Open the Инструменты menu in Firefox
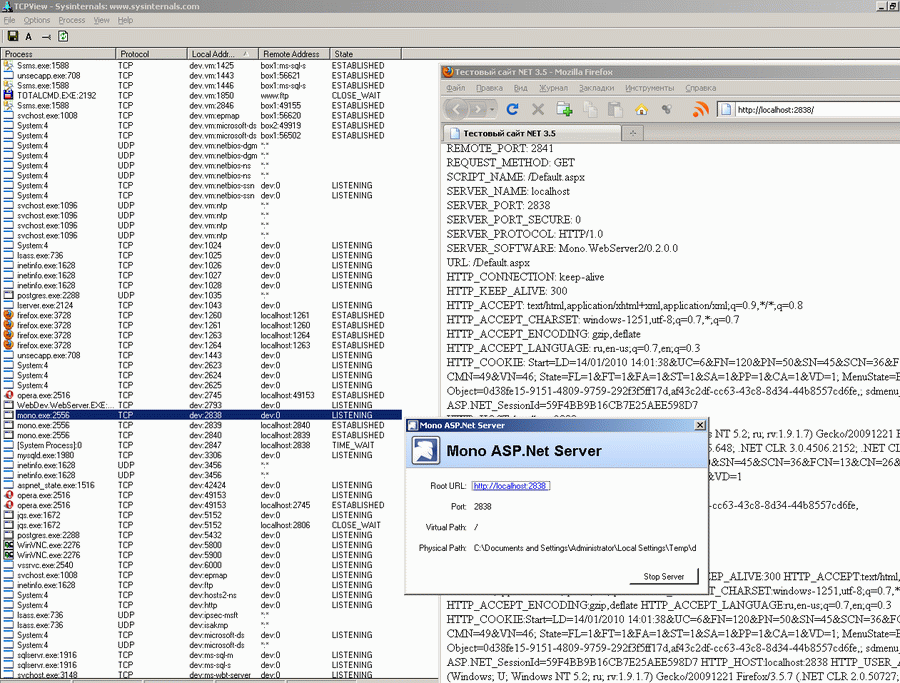 [650, 88]
